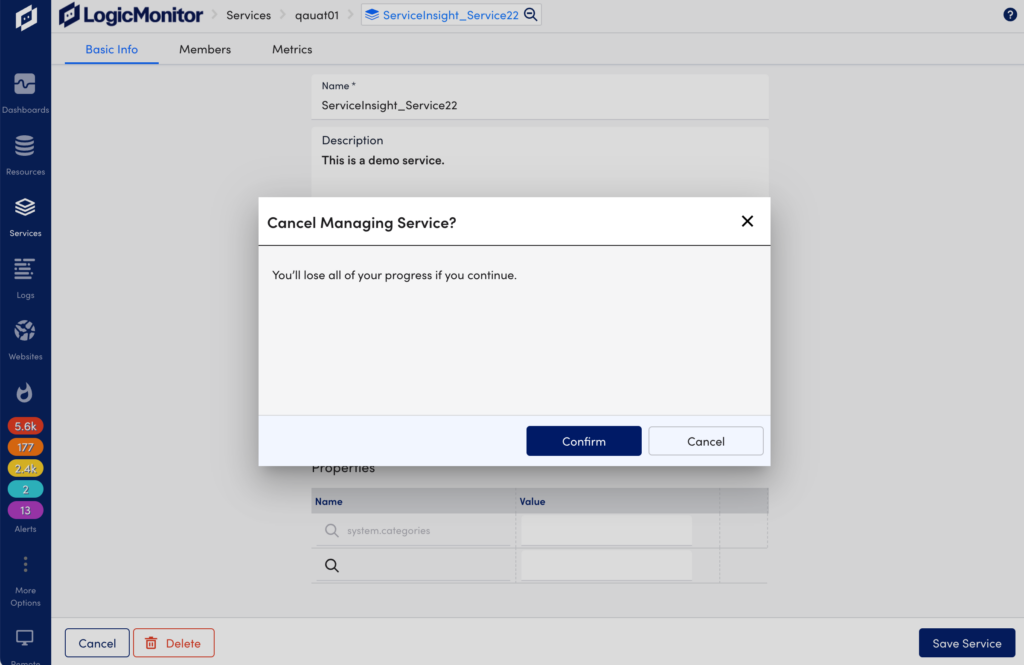Switch to the Metrics tab
This screenshot has height=665, width=1024.
292,49
